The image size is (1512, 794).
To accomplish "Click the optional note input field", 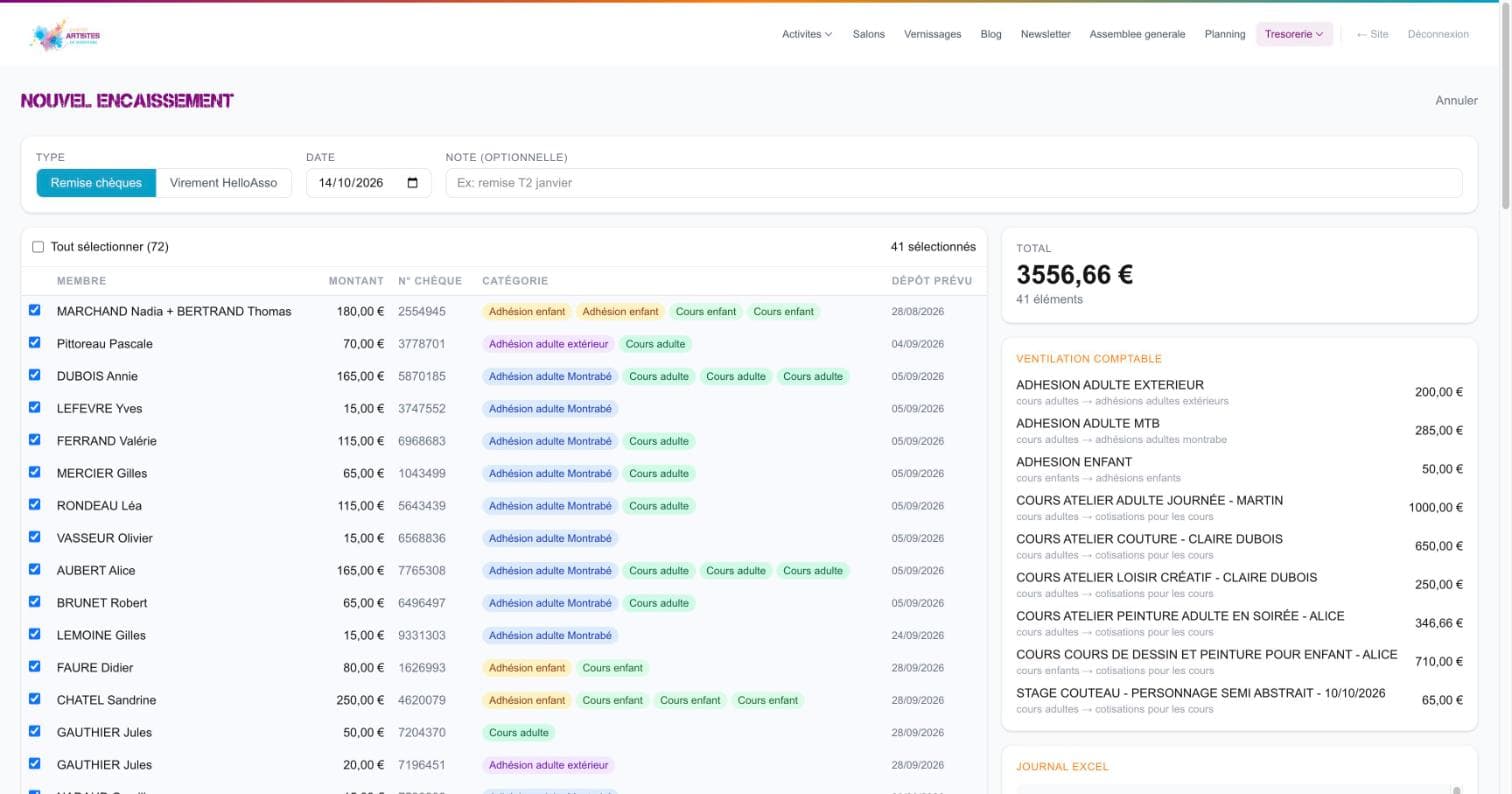I will point(954,183).
